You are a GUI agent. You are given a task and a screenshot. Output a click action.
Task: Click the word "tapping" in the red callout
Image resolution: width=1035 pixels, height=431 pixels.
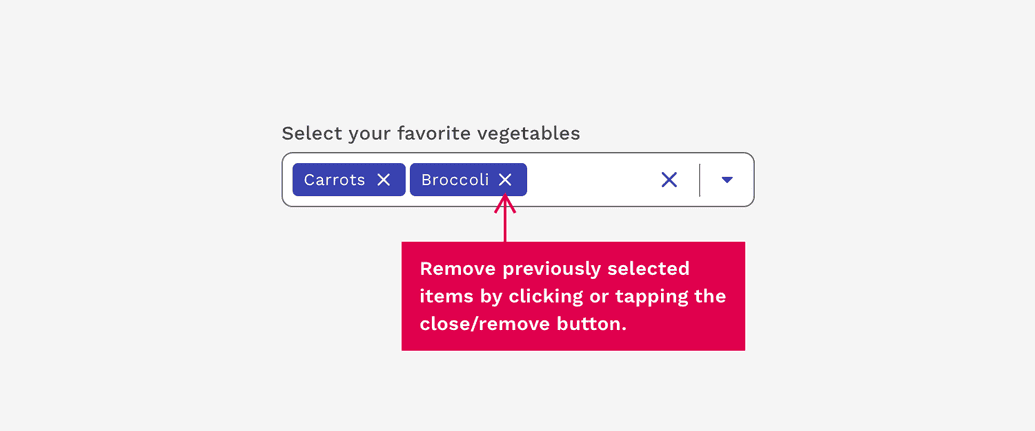652,297
